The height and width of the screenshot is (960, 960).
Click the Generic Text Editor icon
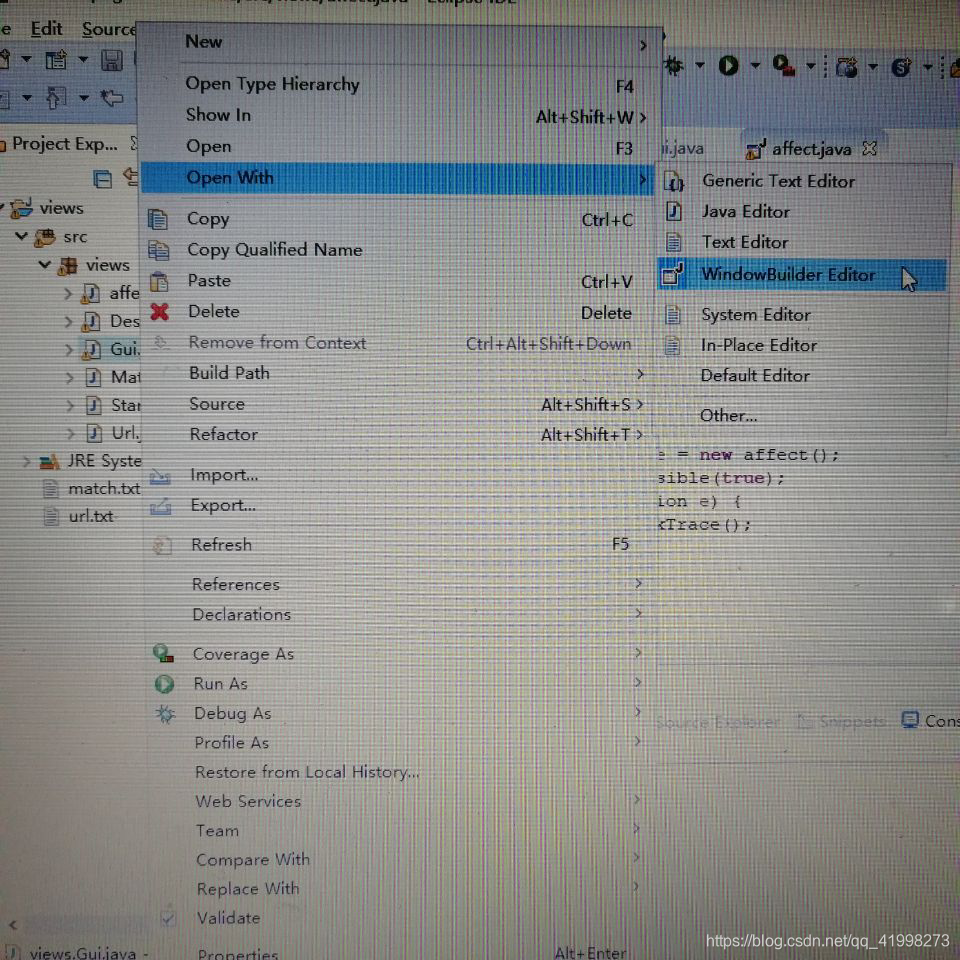[x=674, y=182]
